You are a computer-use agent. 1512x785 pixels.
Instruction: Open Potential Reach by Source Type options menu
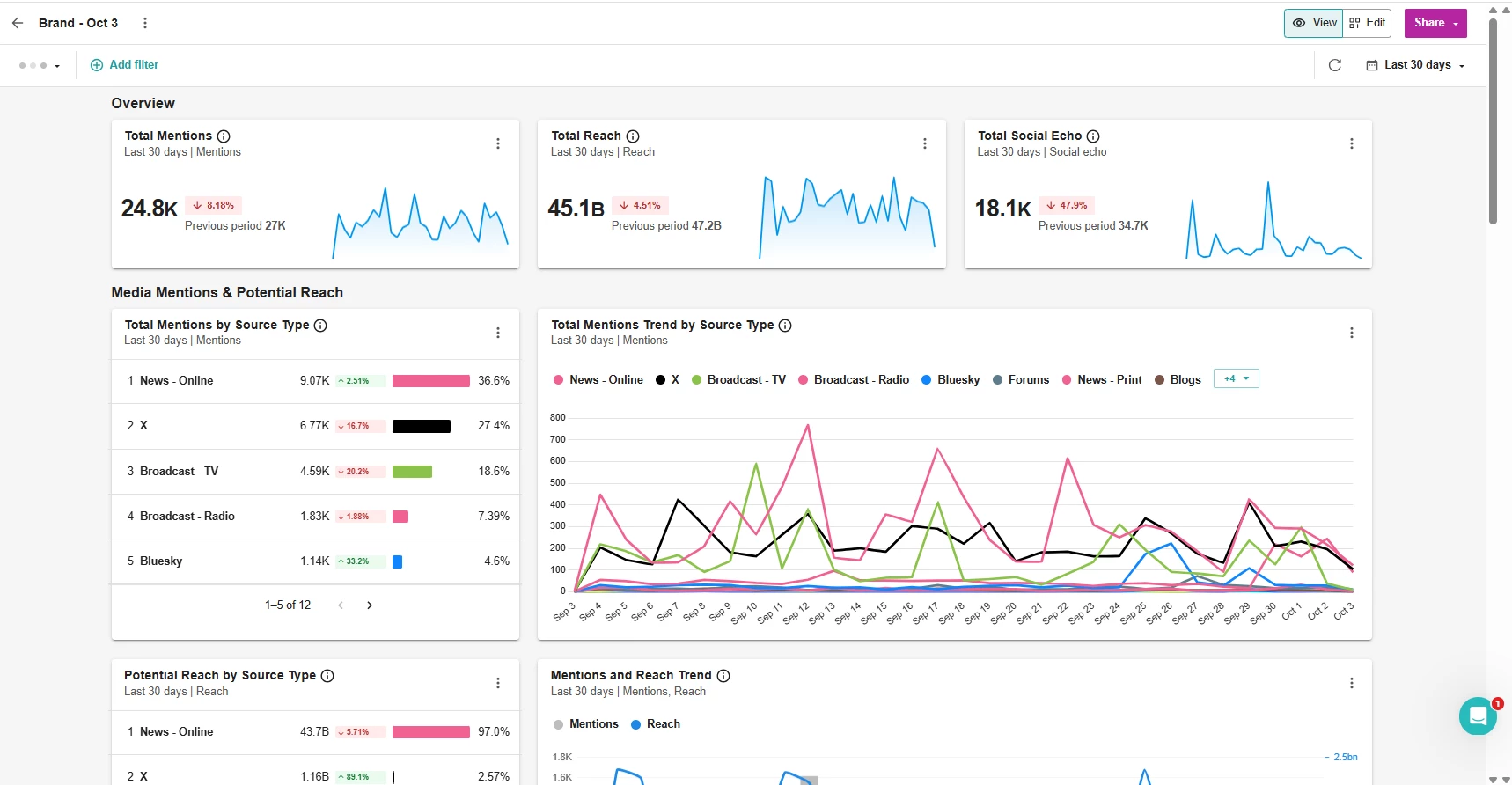(498, 683)
